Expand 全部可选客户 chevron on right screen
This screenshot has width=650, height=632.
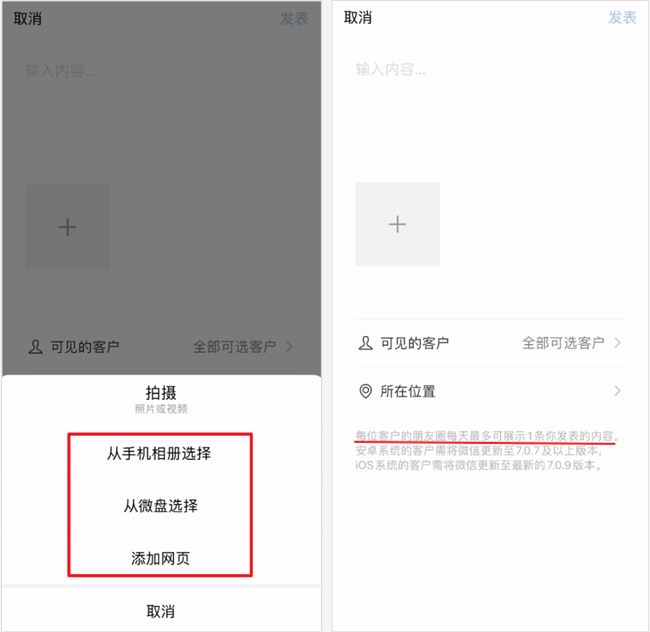618,343
